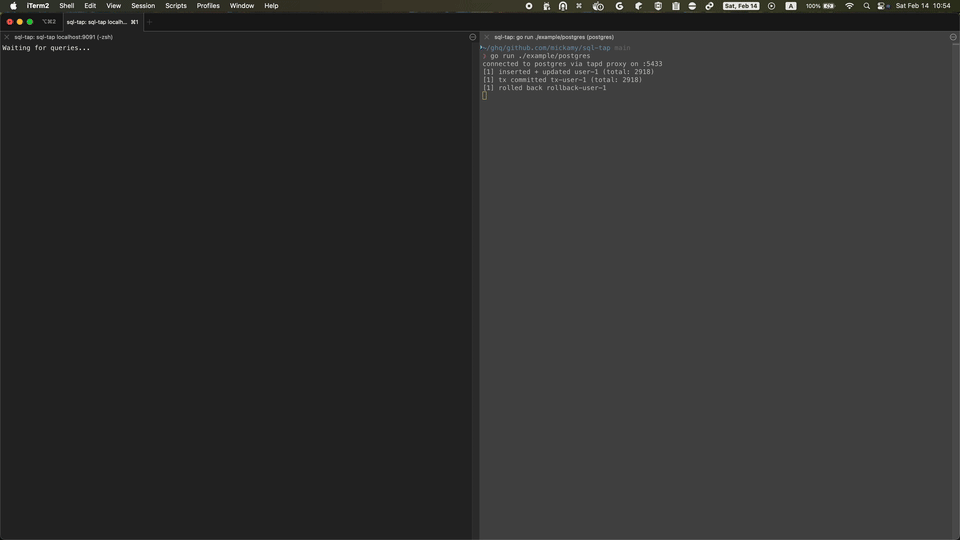The image size is (960, 540).
Task: Click the 'go run ./example/postgres' command line
Action: [x=540, y=56]
